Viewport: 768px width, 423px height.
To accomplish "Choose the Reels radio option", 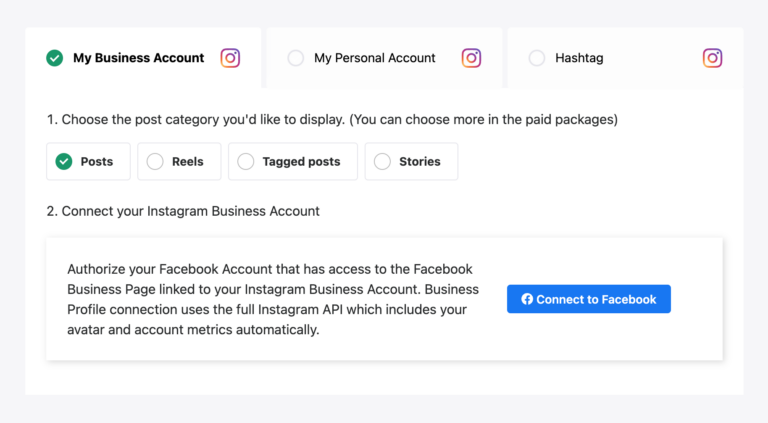I will coord(155,161).
